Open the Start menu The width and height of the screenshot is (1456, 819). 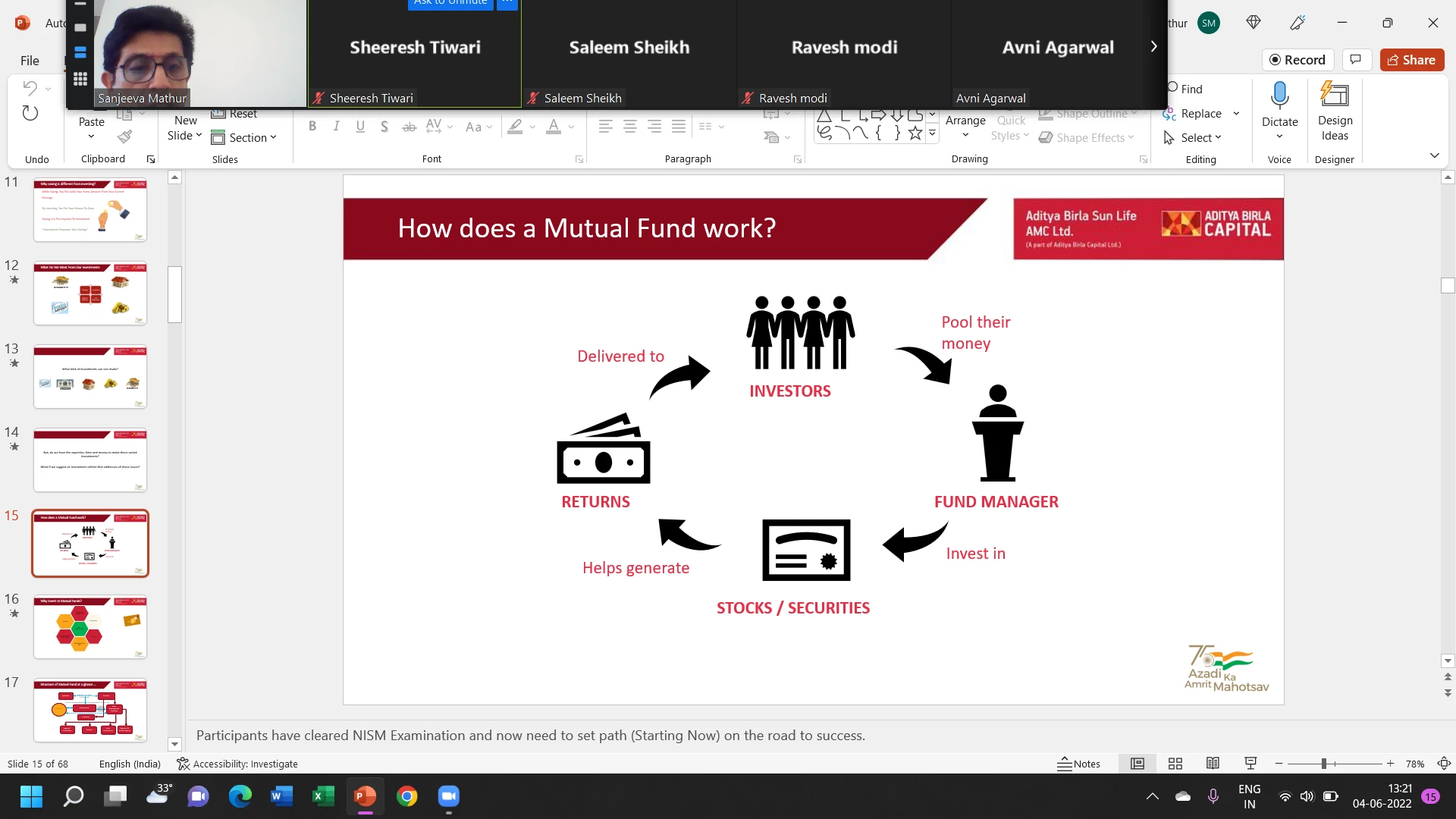point(31,796)
